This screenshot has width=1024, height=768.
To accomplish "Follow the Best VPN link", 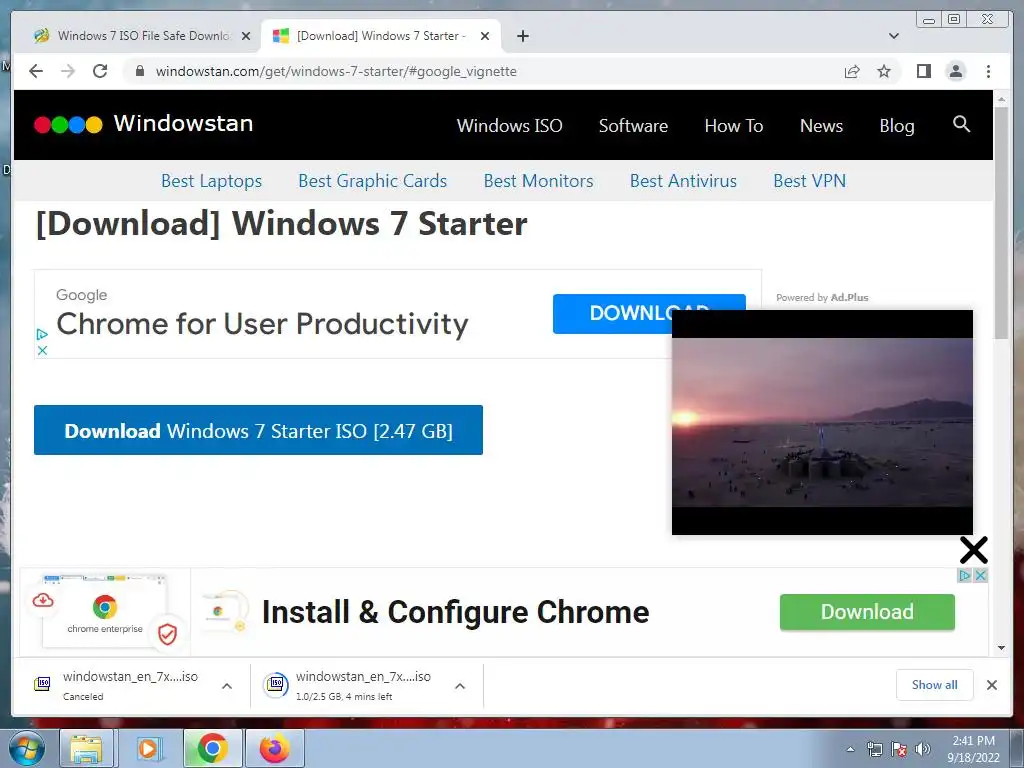I will [x=809, y=180].
